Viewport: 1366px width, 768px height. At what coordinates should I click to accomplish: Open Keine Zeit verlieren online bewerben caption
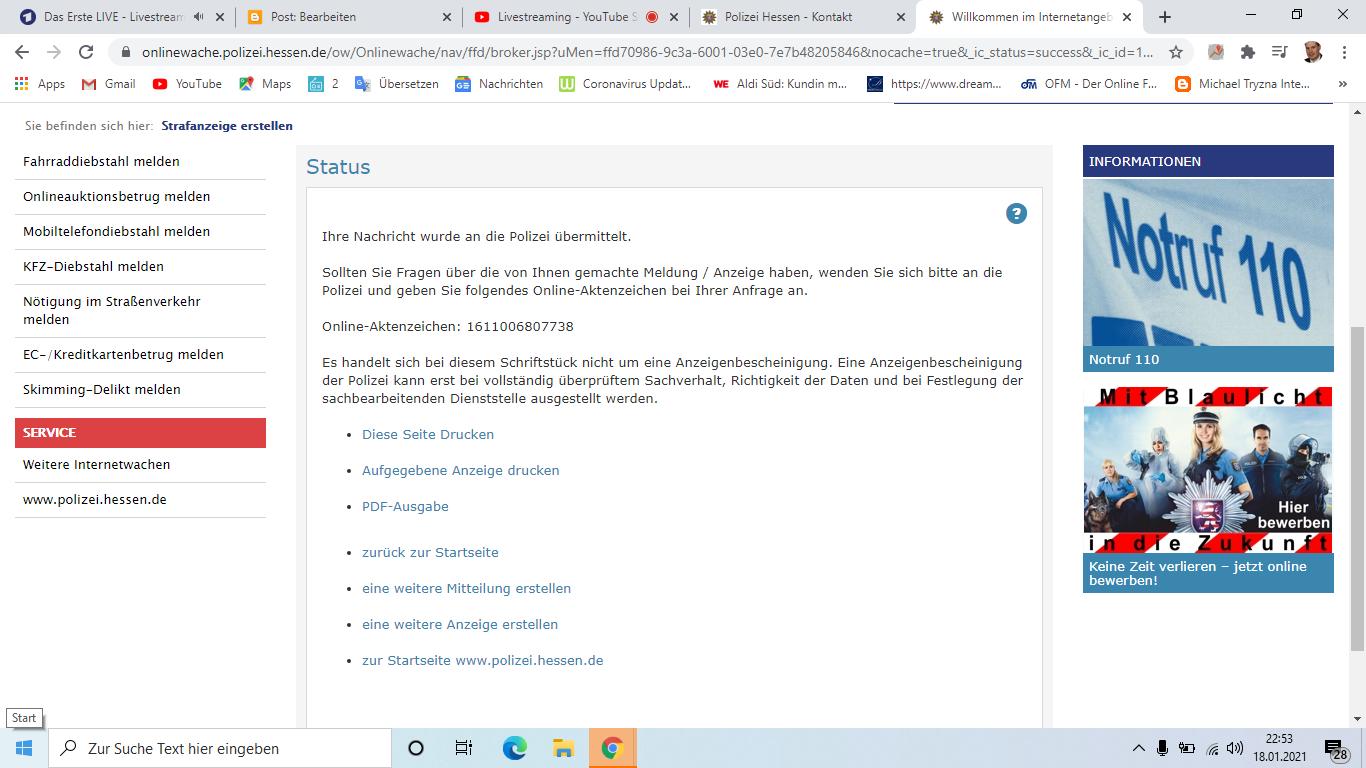[1208, 573]
